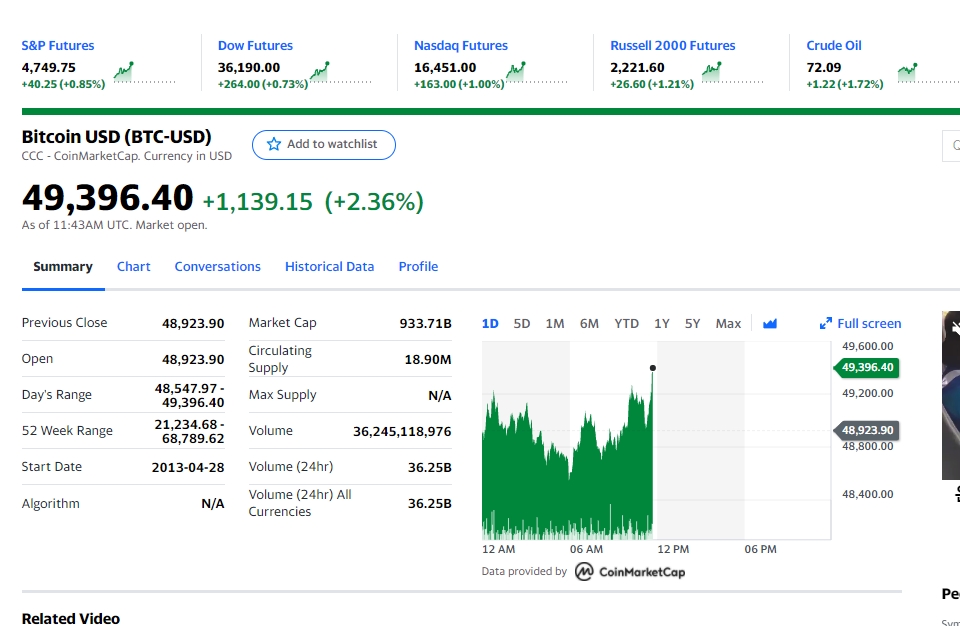Click the Previous Close value 48,923.90 in table
The image size is (960, 626).
[193, 323]
